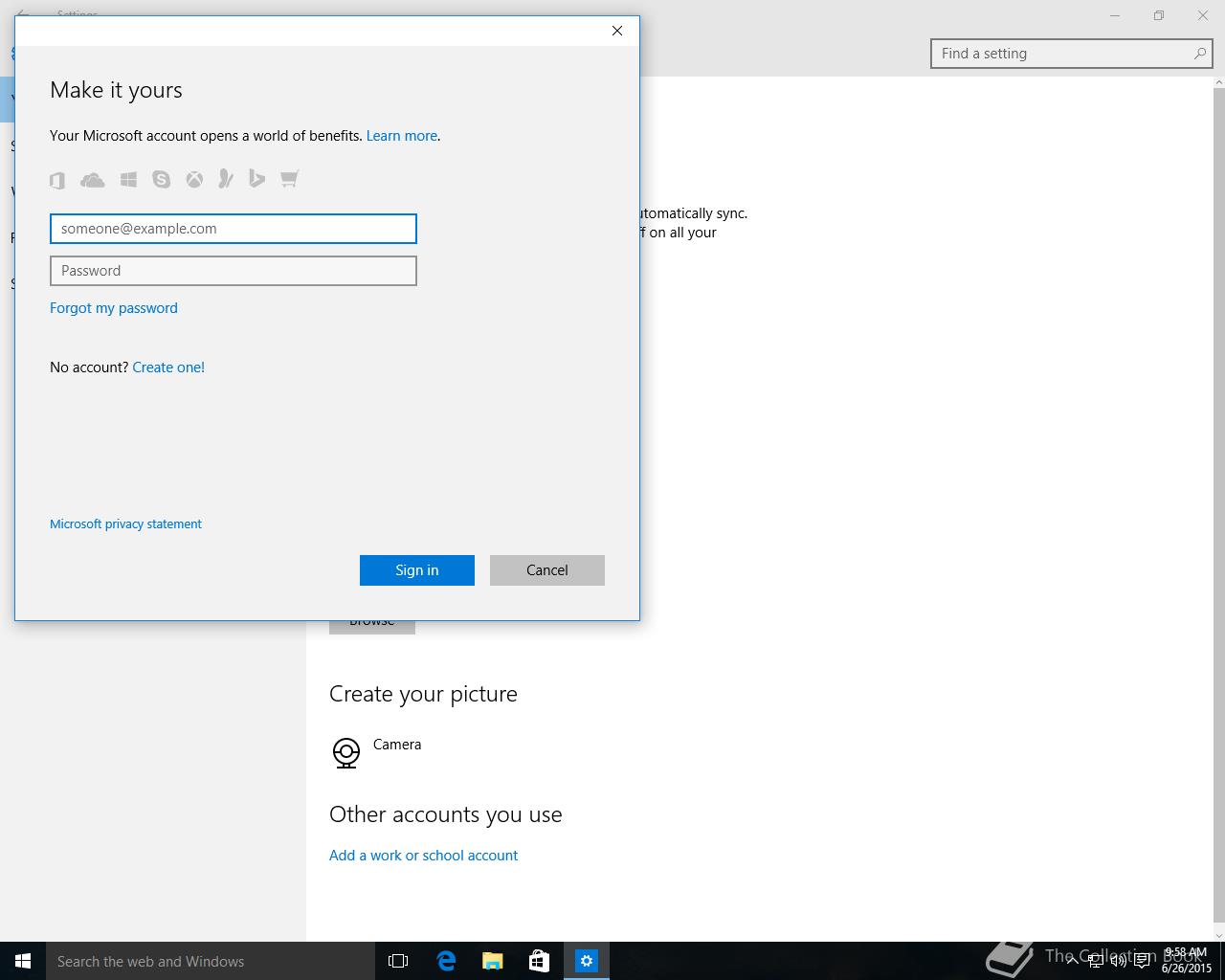Close the Make it yours dialog

[617, 31]
